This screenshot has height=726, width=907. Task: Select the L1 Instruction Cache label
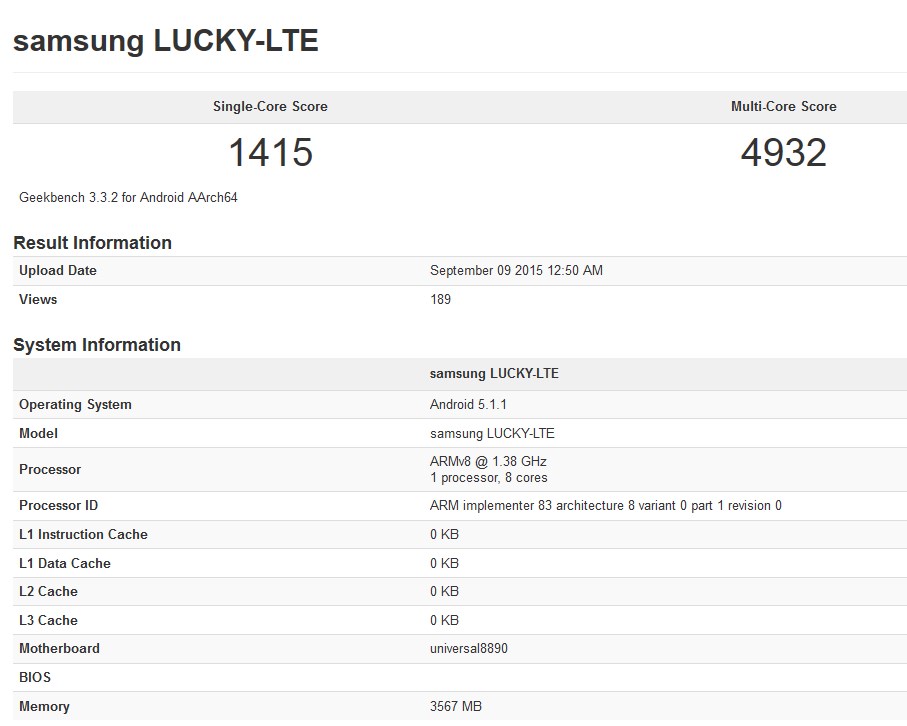[x=83, y=535]
